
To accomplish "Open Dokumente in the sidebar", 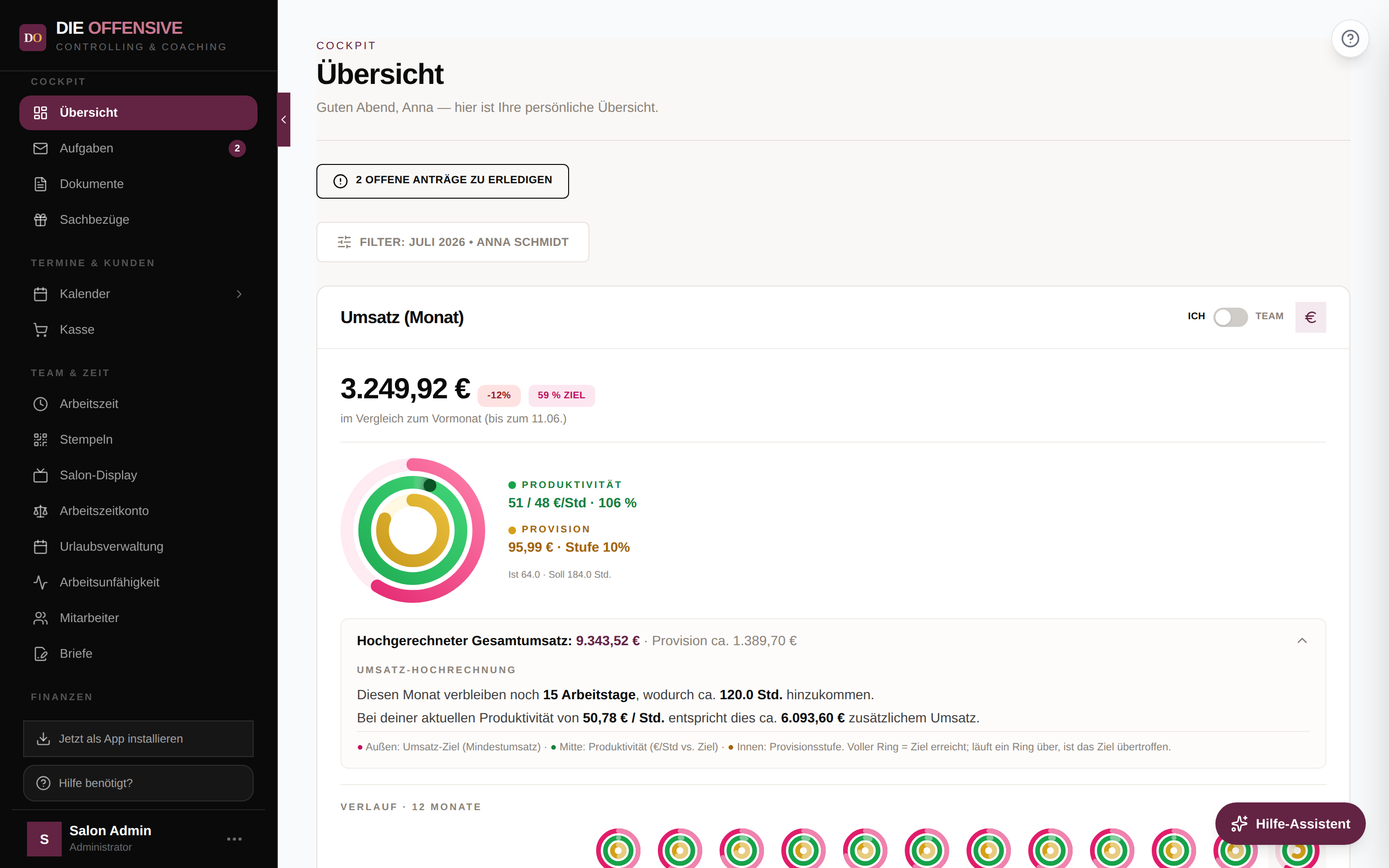I will tap(138, 184).
